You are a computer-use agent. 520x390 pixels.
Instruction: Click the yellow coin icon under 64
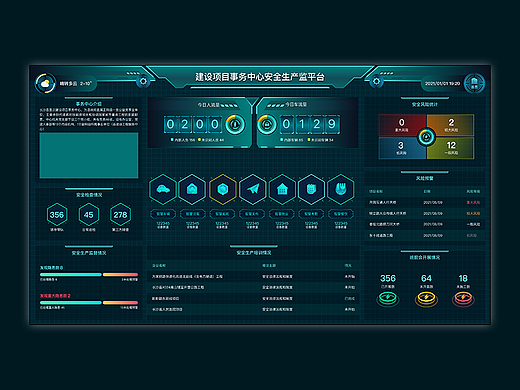click(x=426, y=298)
